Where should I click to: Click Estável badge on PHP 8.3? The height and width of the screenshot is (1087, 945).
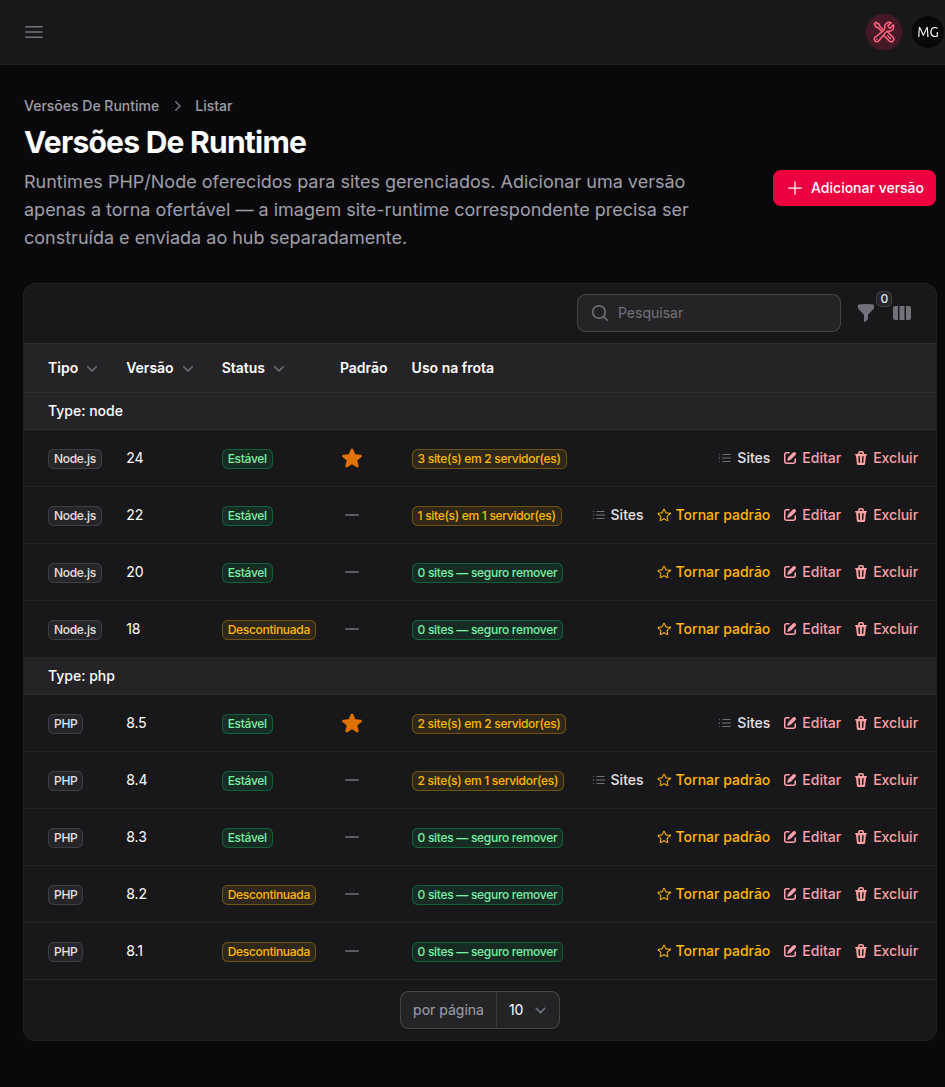[248, 837]
